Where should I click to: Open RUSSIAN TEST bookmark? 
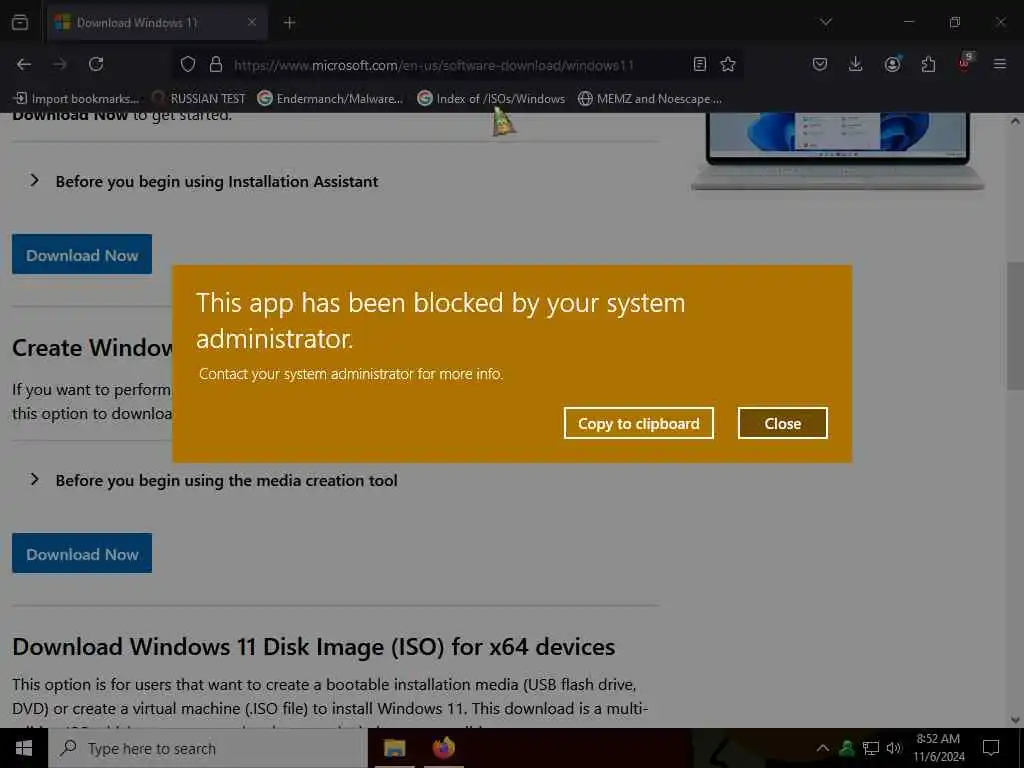click(199, 99)
